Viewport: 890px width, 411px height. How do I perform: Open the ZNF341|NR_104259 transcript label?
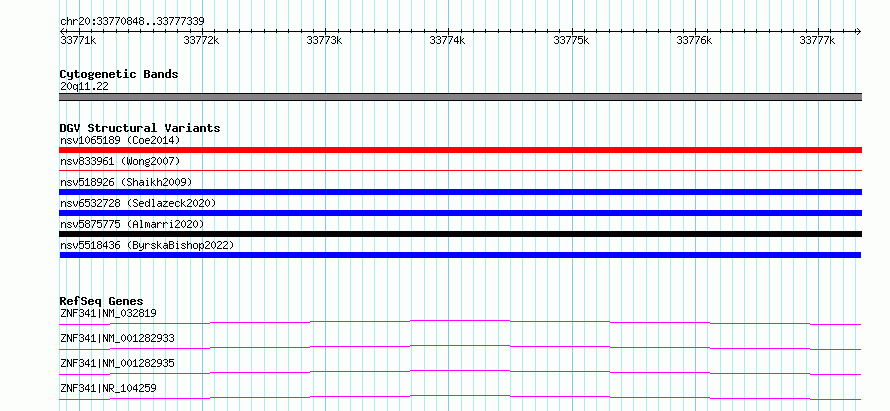108,388
